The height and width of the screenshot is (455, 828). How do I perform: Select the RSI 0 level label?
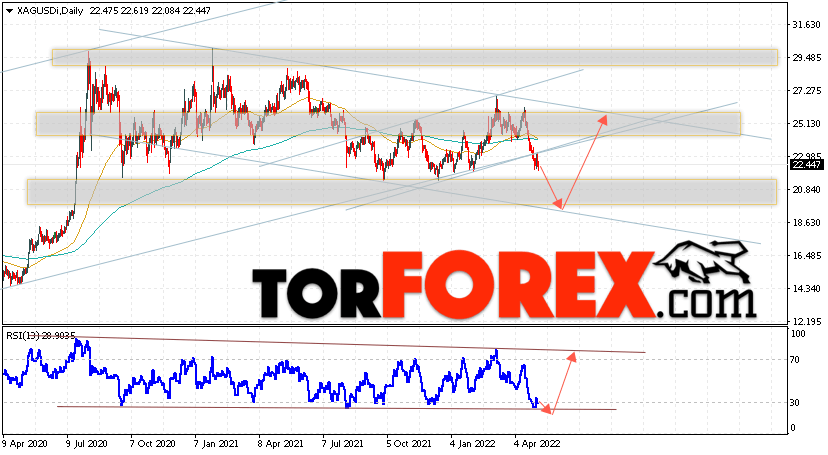[x=792, y=428]
